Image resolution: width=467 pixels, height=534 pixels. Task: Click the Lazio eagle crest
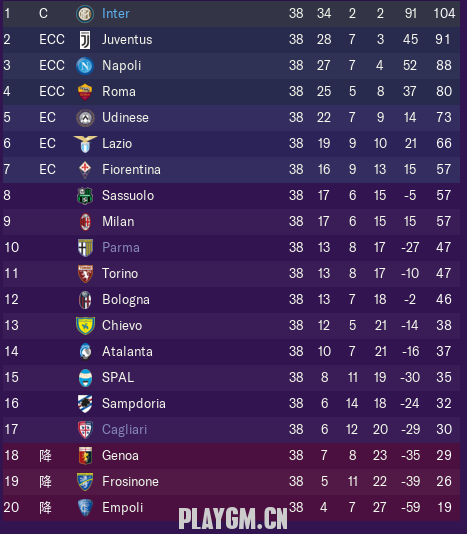tap(85, 144)
